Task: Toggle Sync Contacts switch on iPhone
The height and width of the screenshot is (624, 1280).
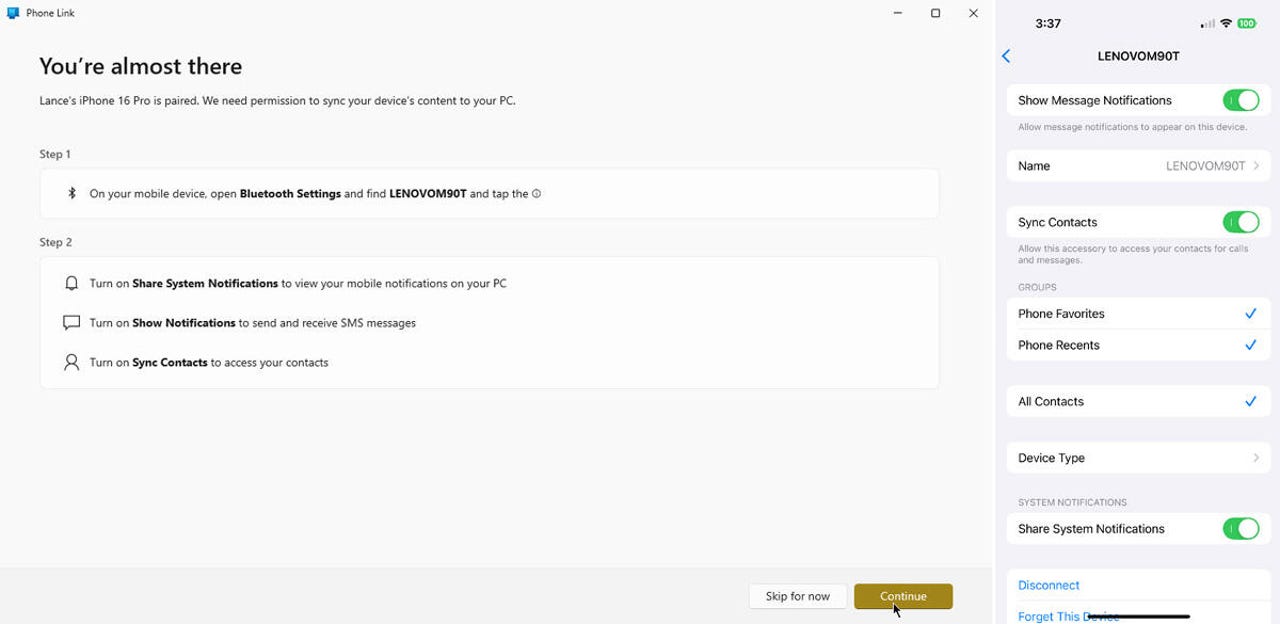Action: pos(1241,222)
